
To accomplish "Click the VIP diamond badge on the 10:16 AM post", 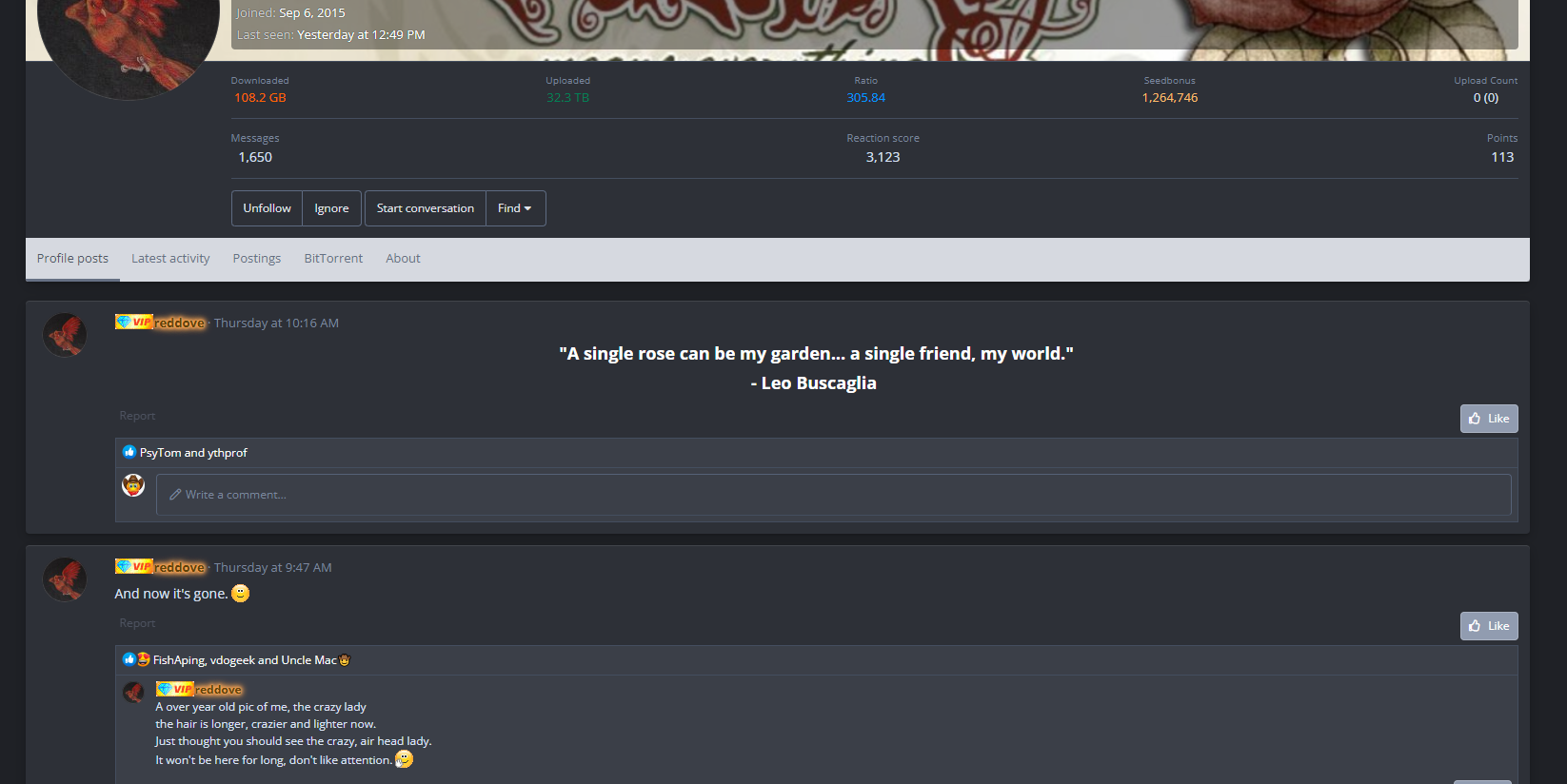I will pyautogui.click(x=134, y=323).
